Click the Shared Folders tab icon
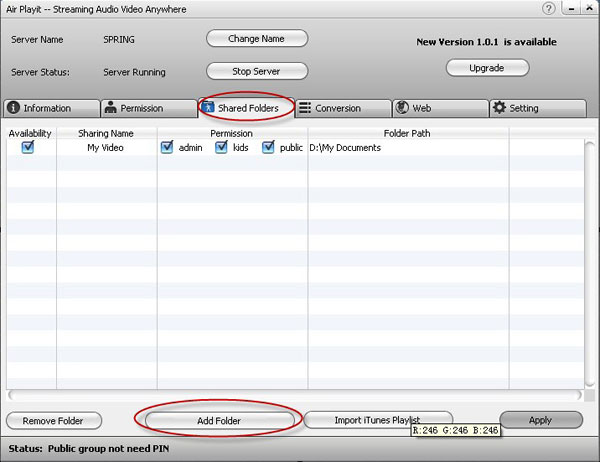 [x=208, y=107]
